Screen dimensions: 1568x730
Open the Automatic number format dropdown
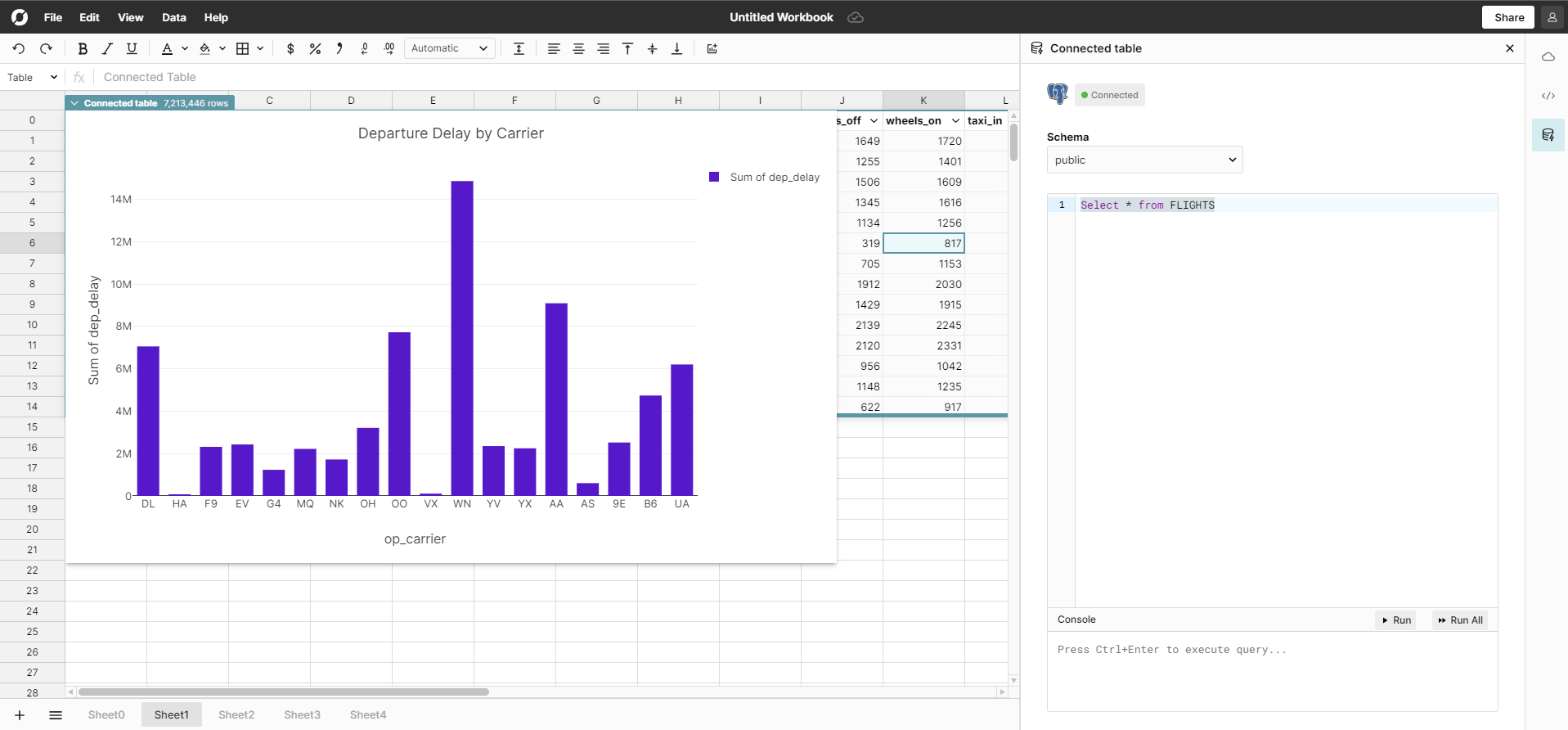[449, 49]
